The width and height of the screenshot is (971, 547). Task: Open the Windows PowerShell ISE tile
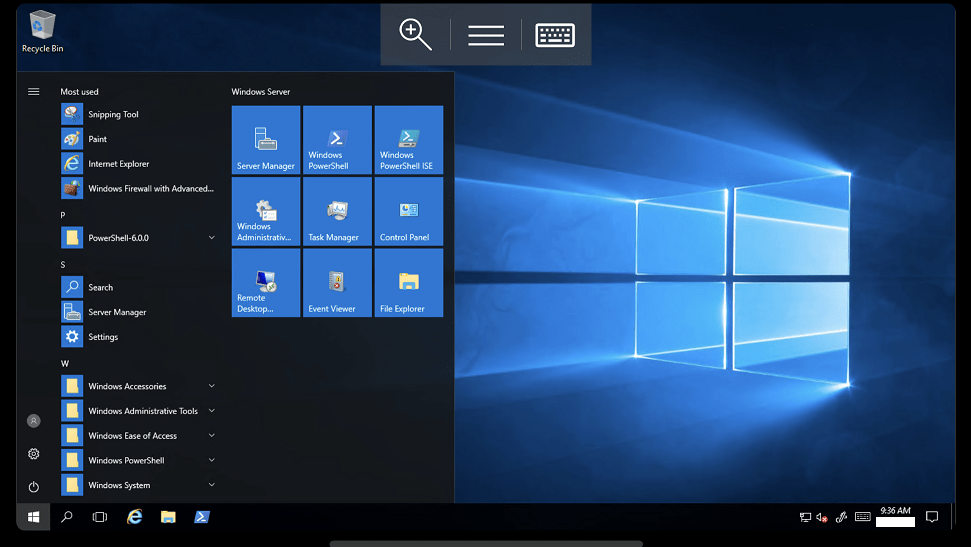pos(408,140)
